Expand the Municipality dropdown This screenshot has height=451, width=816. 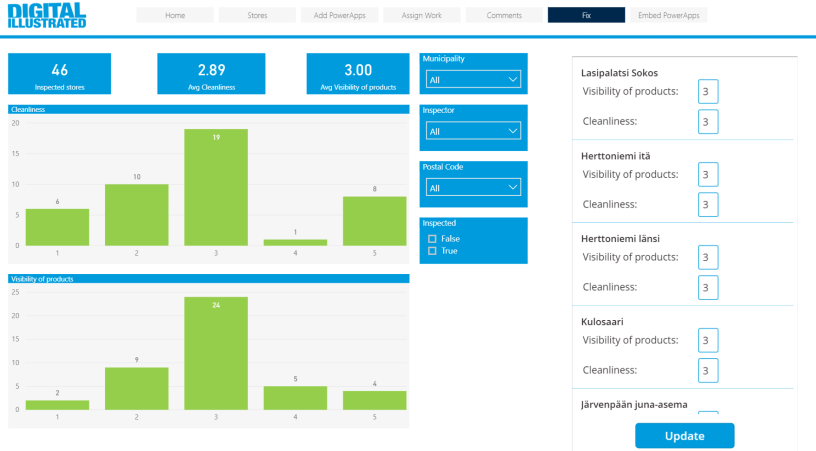coord(473,79)
